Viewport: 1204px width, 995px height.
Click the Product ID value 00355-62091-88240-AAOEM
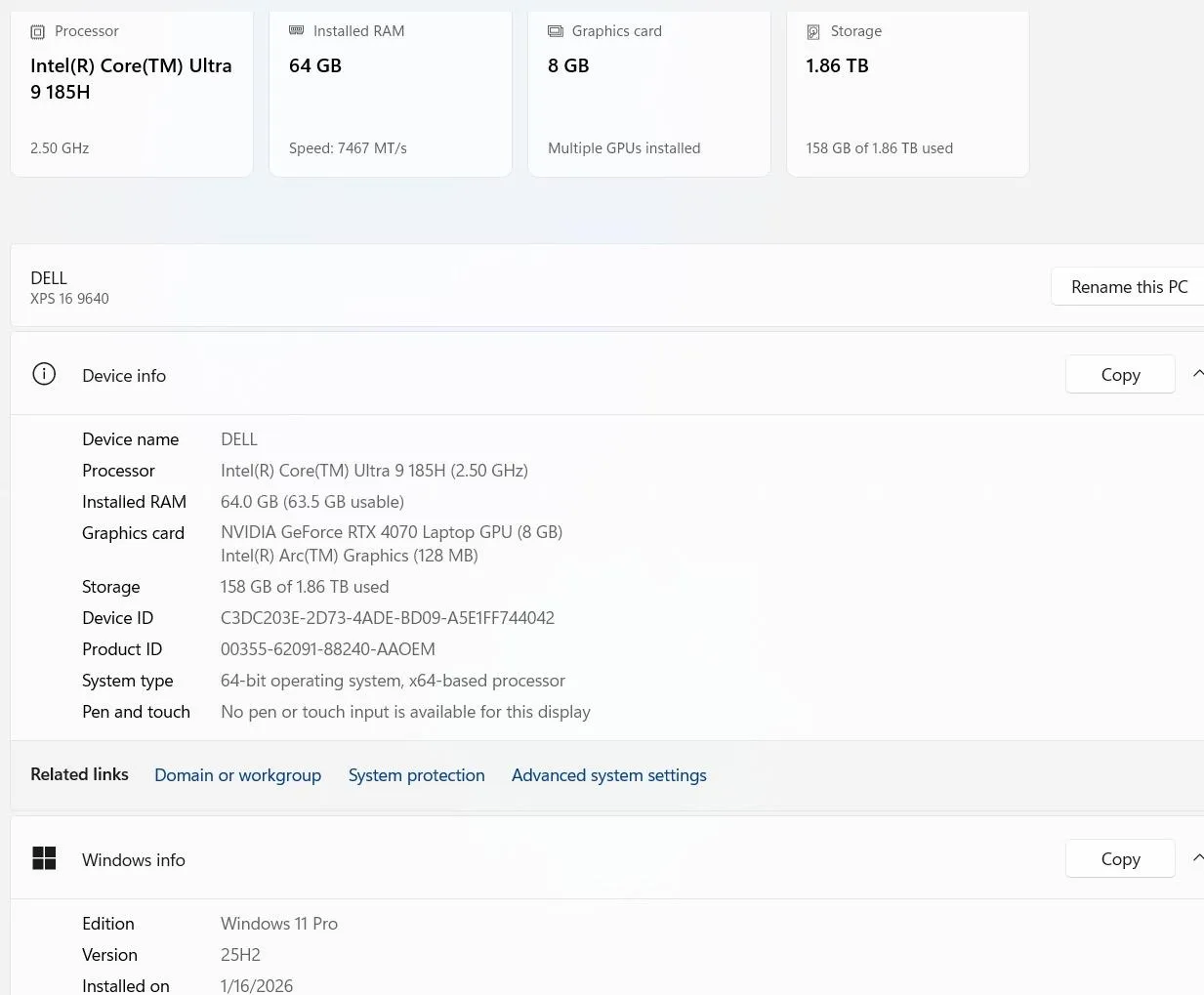(x=328, y=649)
